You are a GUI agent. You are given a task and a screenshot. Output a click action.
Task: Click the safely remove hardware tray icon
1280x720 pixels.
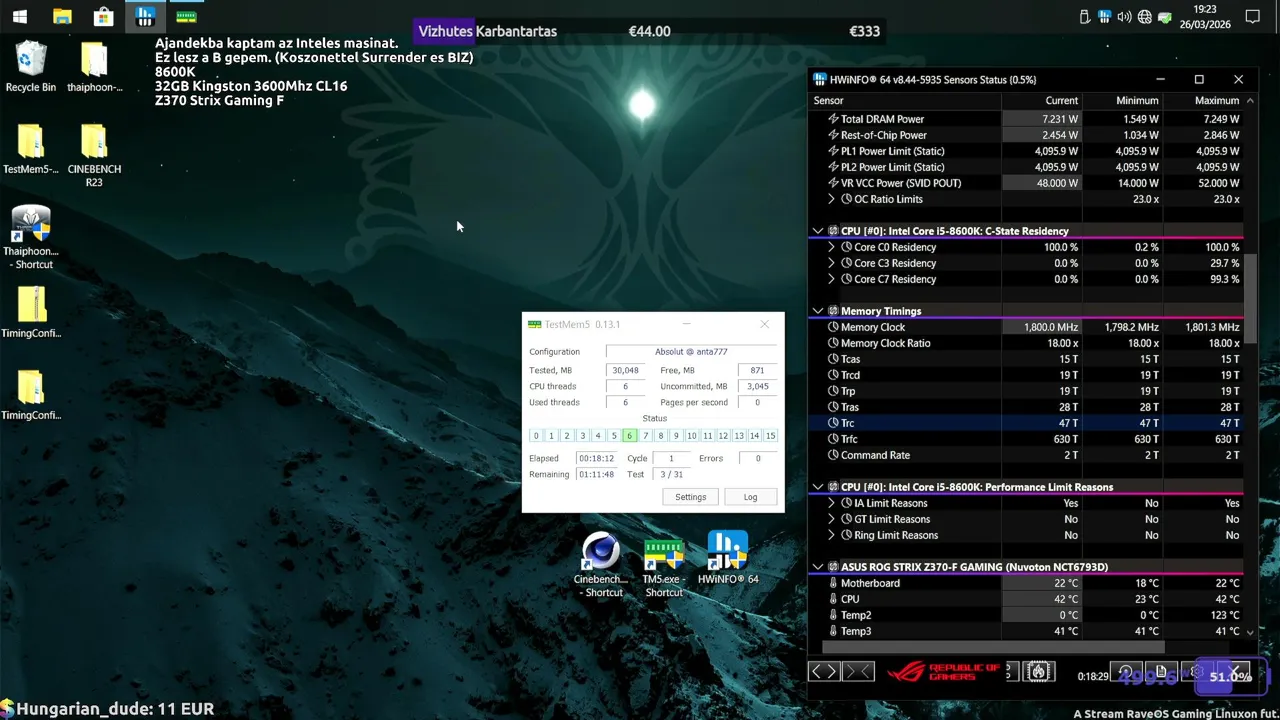tap(1085, 17)
